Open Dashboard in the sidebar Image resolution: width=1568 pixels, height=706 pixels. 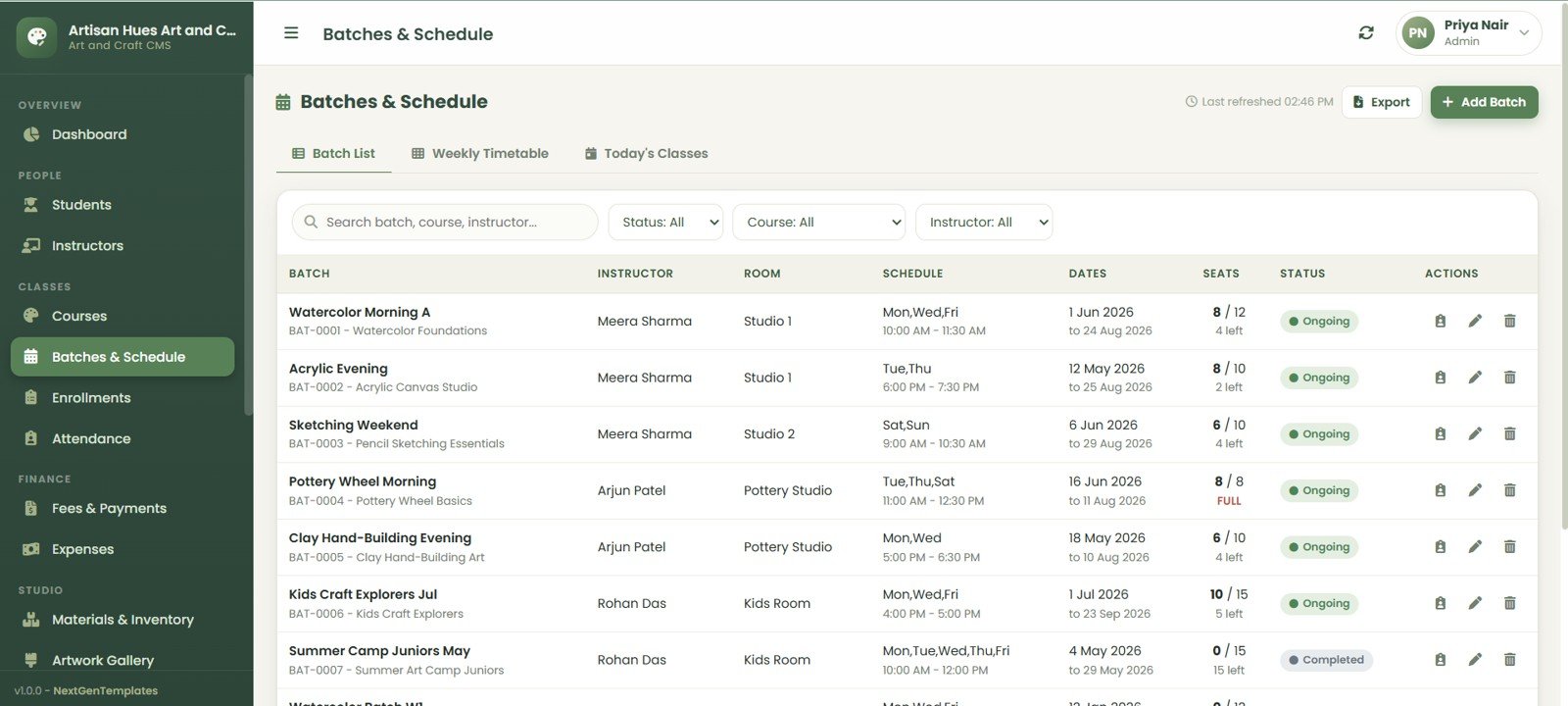point(122,134)
